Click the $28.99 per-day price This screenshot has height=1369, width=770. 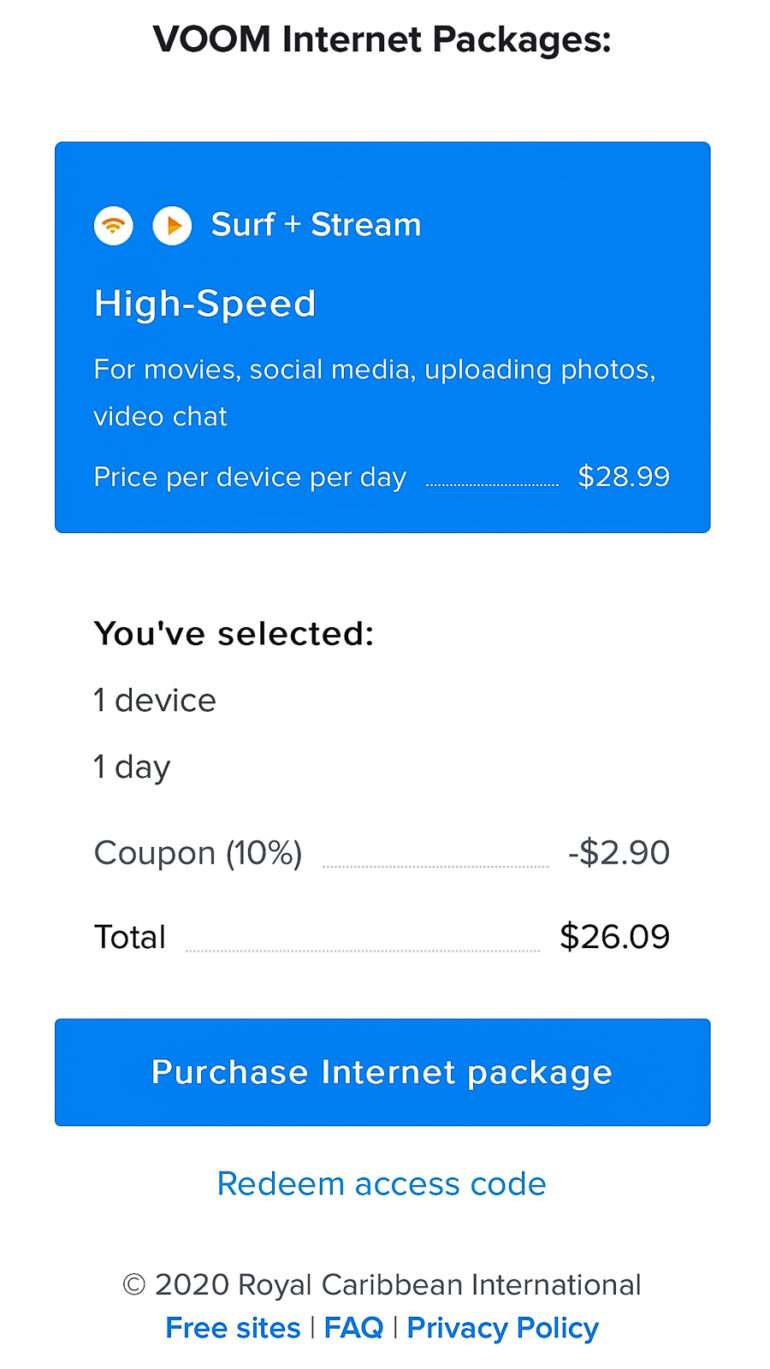click(623, 477)
